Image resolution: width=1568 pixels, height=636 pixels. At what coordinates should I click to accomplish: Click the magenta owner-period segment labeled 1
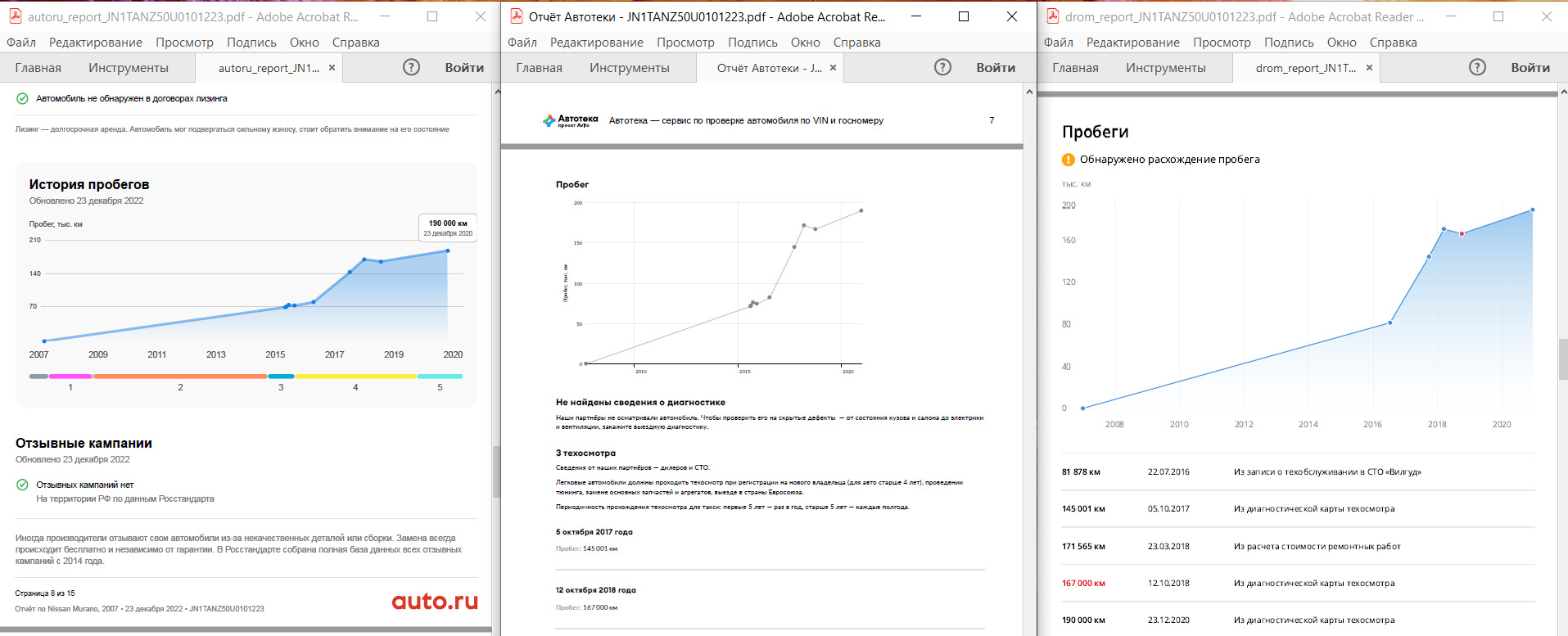[x=70, y=377]
